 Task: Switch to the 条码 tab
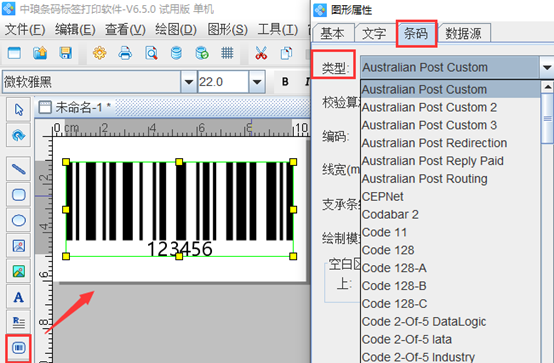click(x=416, y=34)
